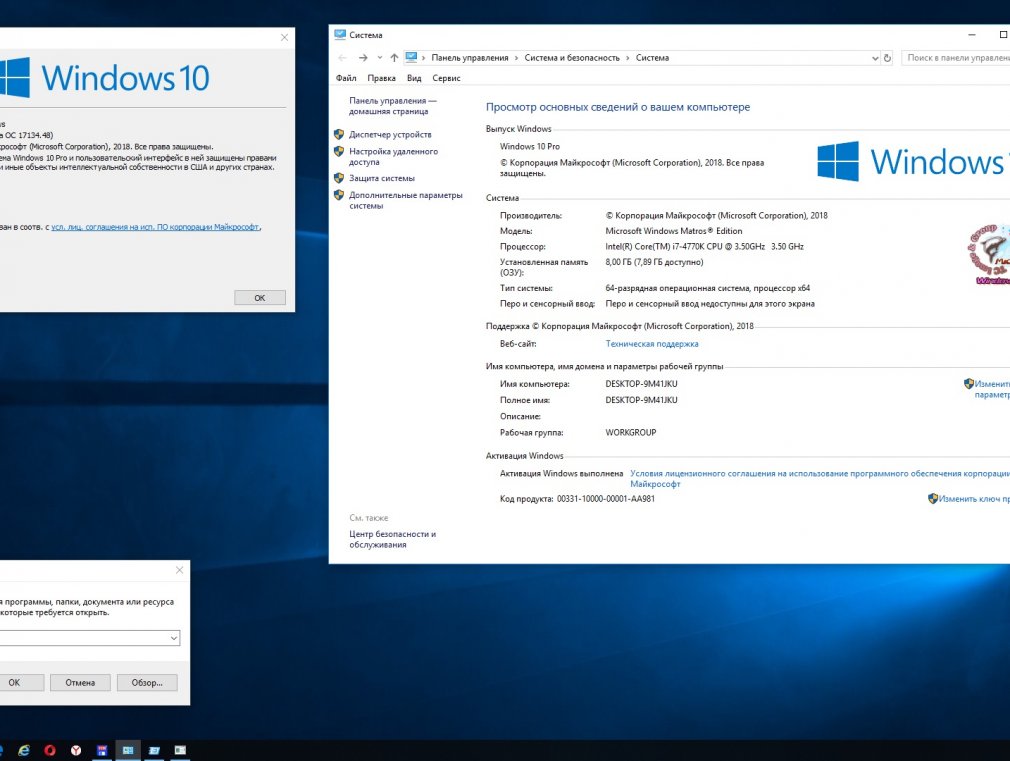Click the OEM dolphin logo image

(988, 254)
